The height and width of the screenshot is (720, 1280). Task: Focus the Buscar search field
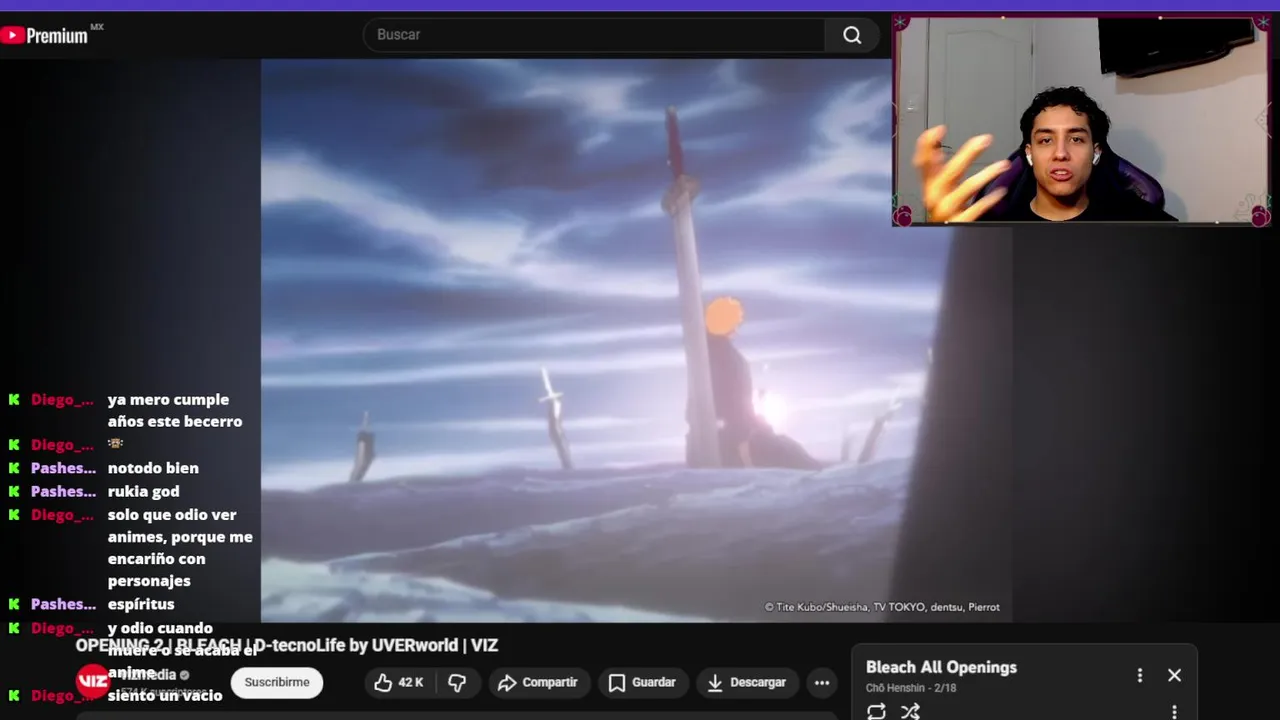pyautogui.click(x=594, y=35)
